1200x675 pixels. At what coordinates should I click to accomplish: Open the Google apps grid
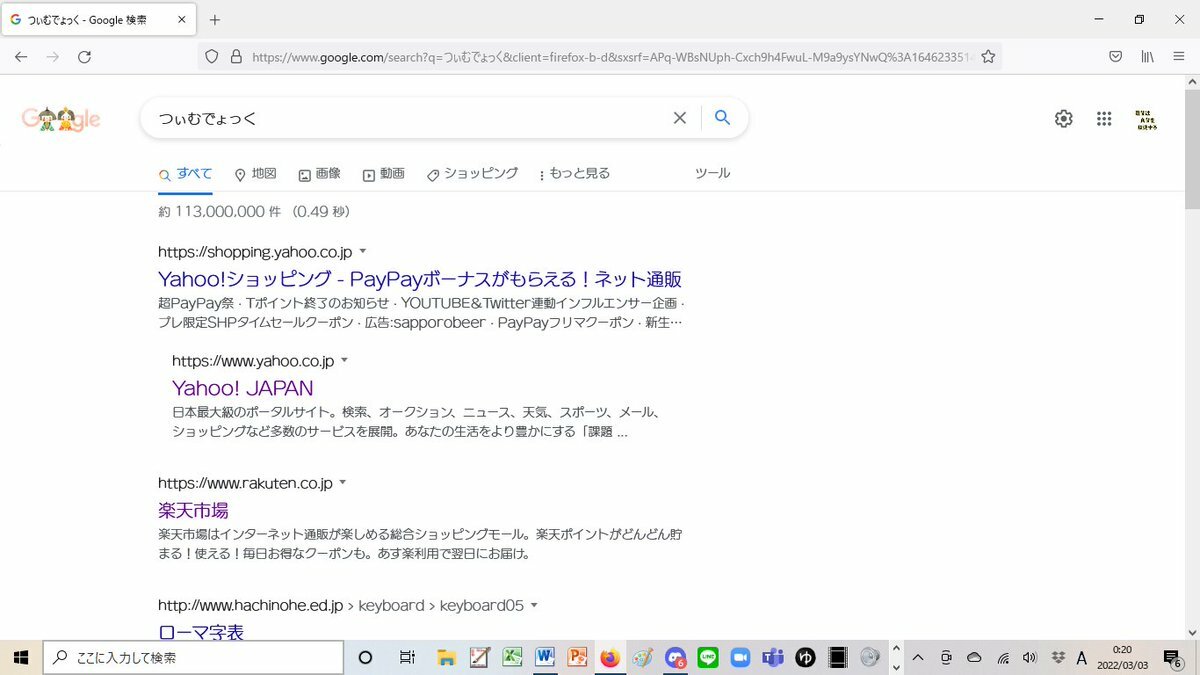(1104, 119)
